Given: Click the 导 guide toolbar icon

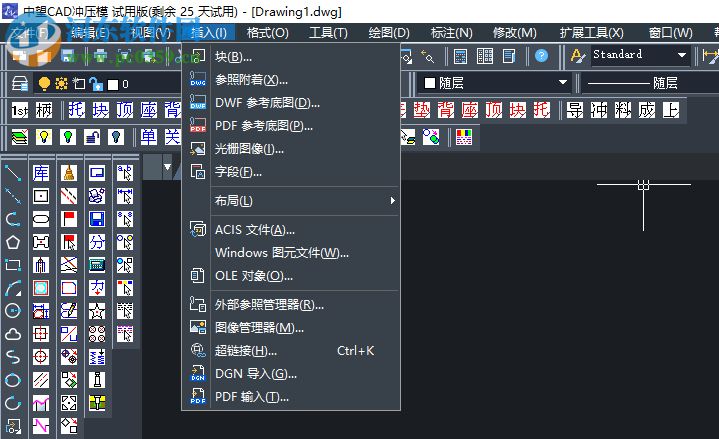Looking at the screenshot, I should [x=575, y=110].
